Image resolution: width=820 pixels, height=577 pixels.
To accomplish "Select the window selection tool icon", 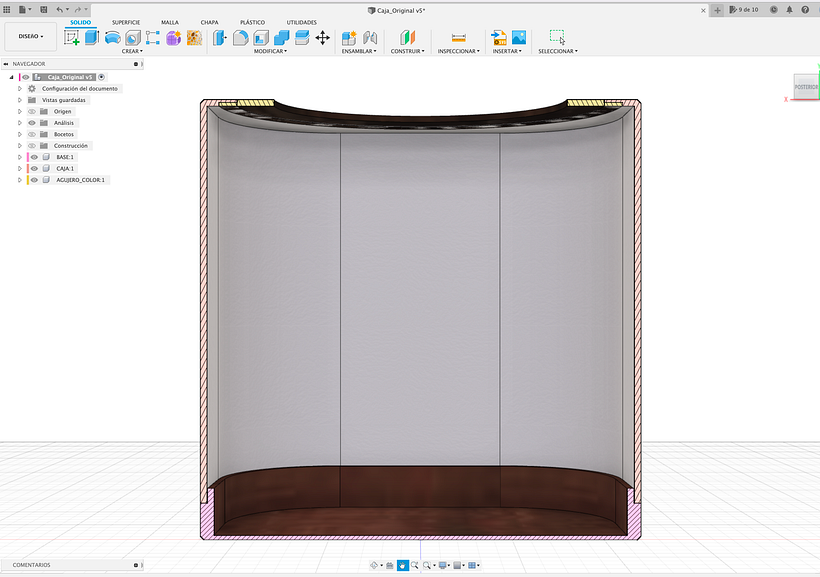I will point(557,37).
